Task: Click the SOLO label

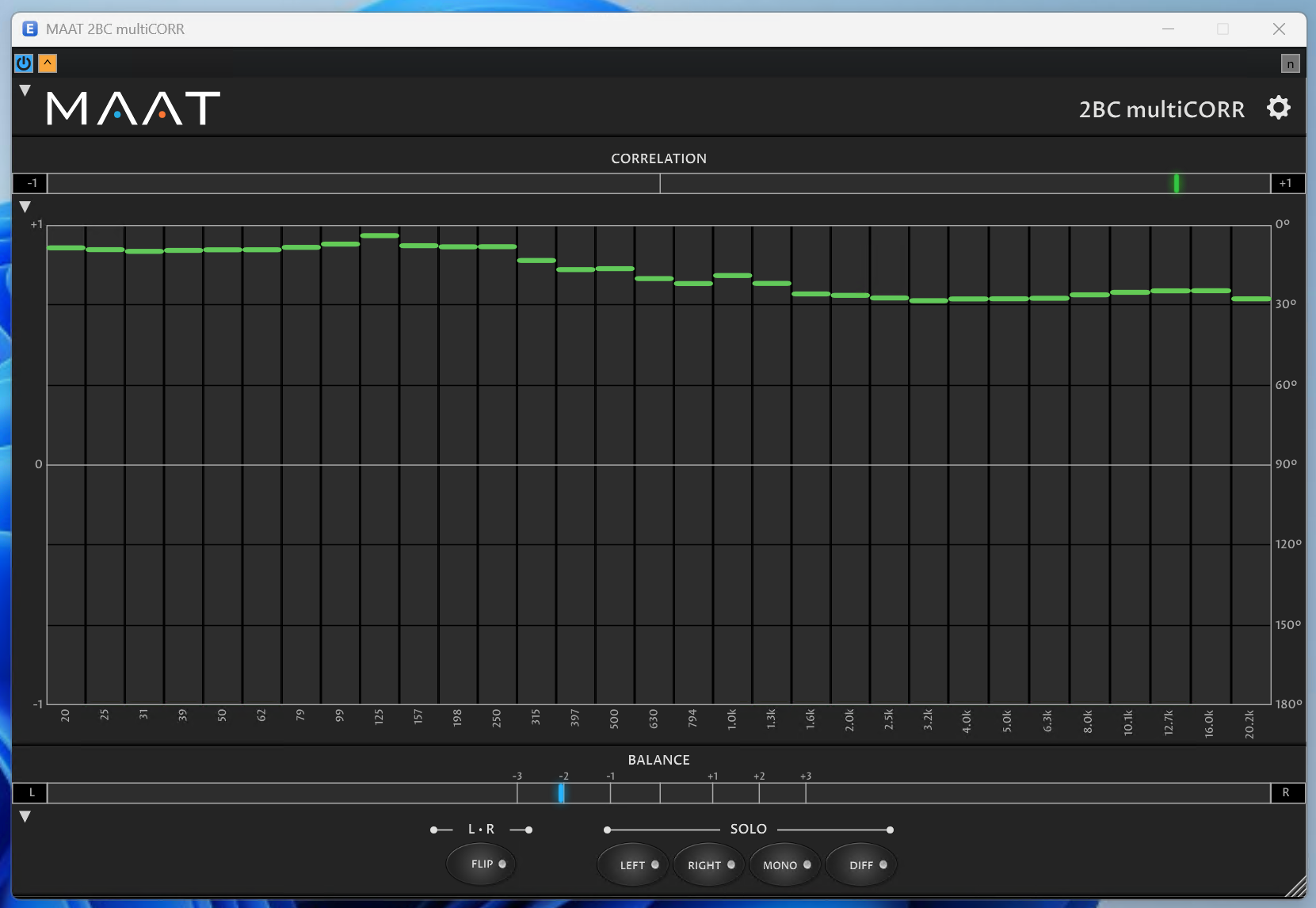Action: [x=748, y=829]
